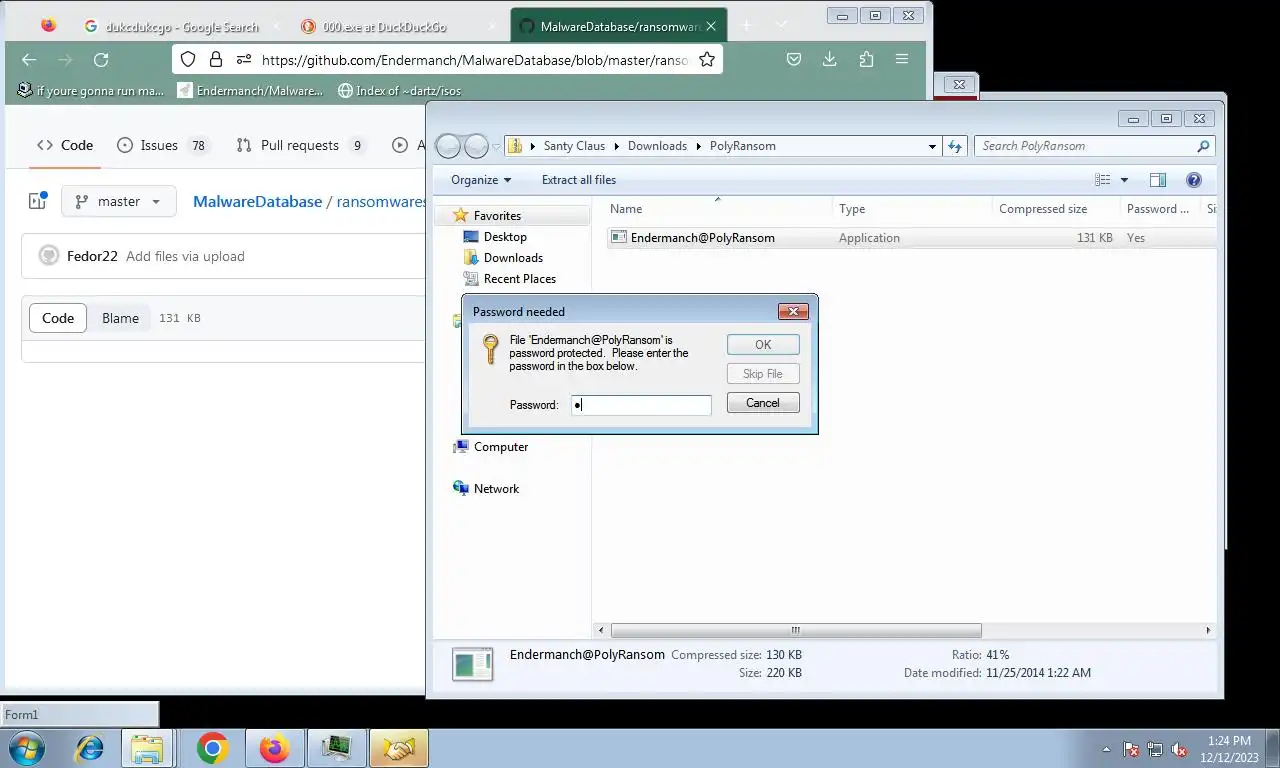Switch to 000.exe at DuckDuckGo tab
1280x768 pixels.
tap(385, 27)
